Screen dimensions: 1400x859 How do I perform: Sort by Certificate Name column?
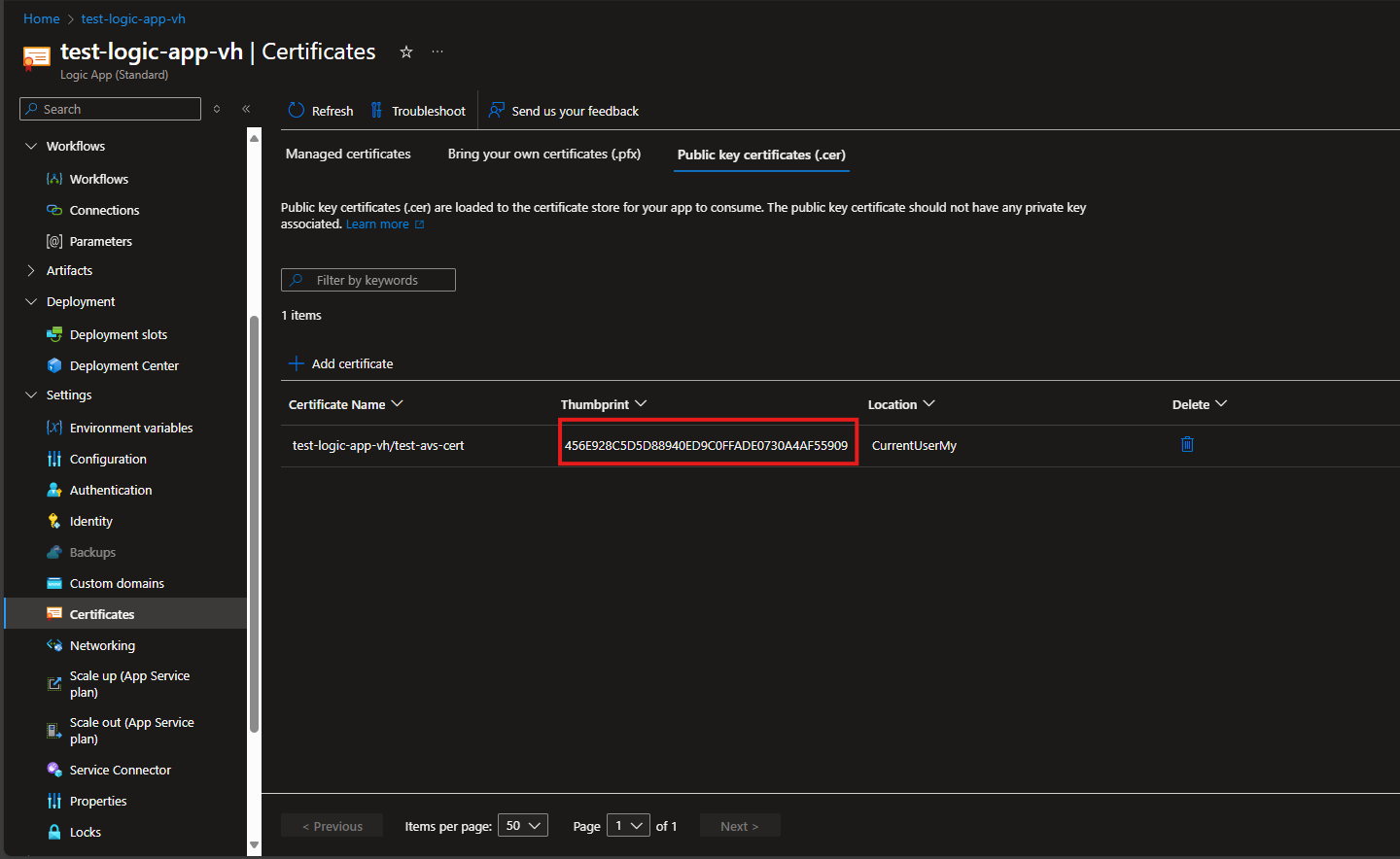(x=345, y=404)
